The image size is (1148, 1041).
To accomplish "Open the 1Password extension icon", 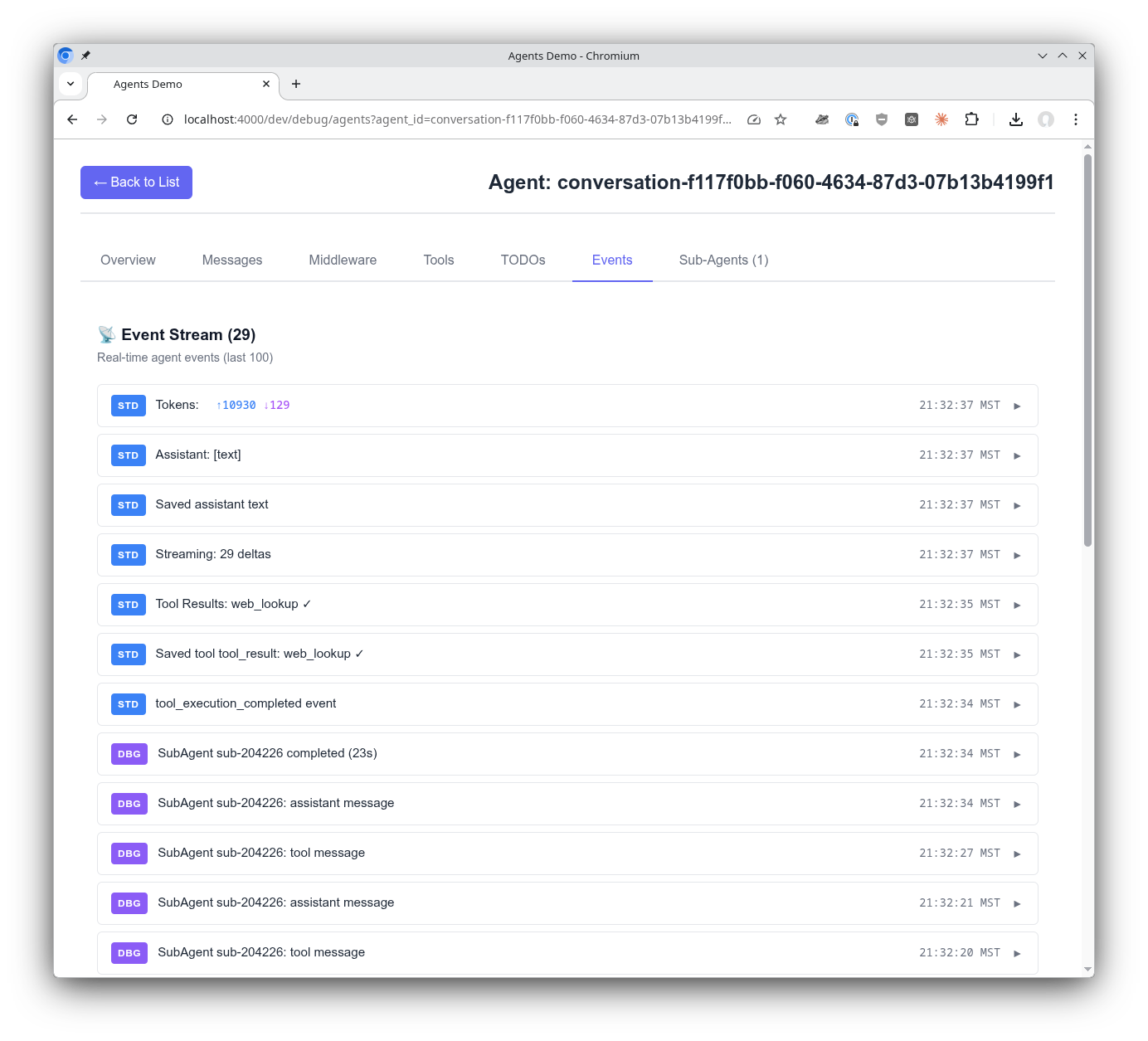I will pyautogui.click(x=852, y=119).
